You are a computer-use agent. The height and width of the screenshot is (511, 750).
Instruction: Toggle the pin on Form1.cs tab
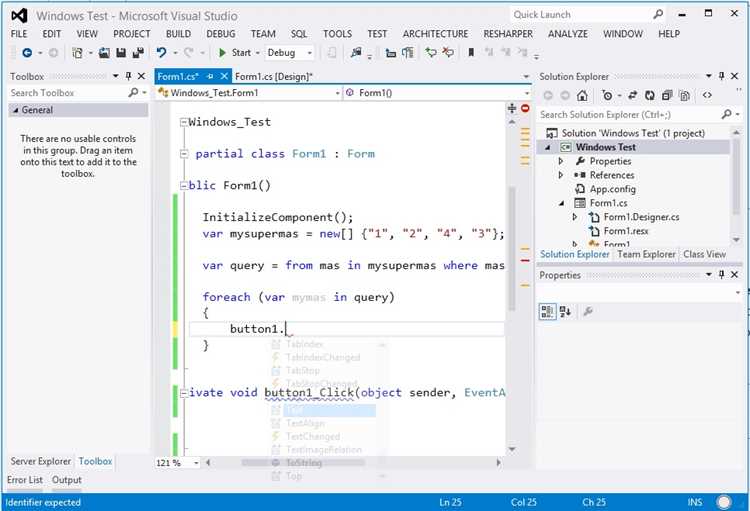210,77
